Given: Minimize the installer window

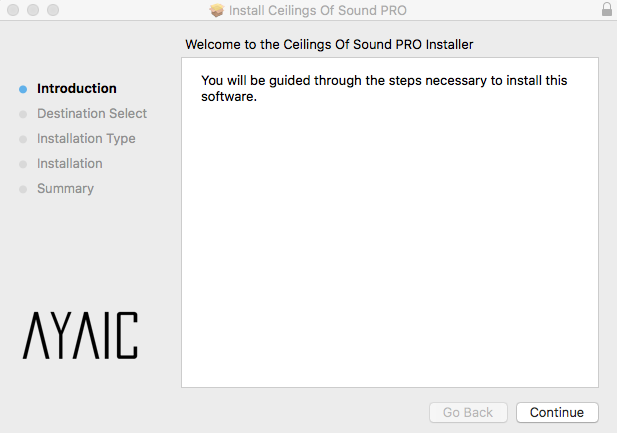Looking at the screenshot, I should coord(33,10).
